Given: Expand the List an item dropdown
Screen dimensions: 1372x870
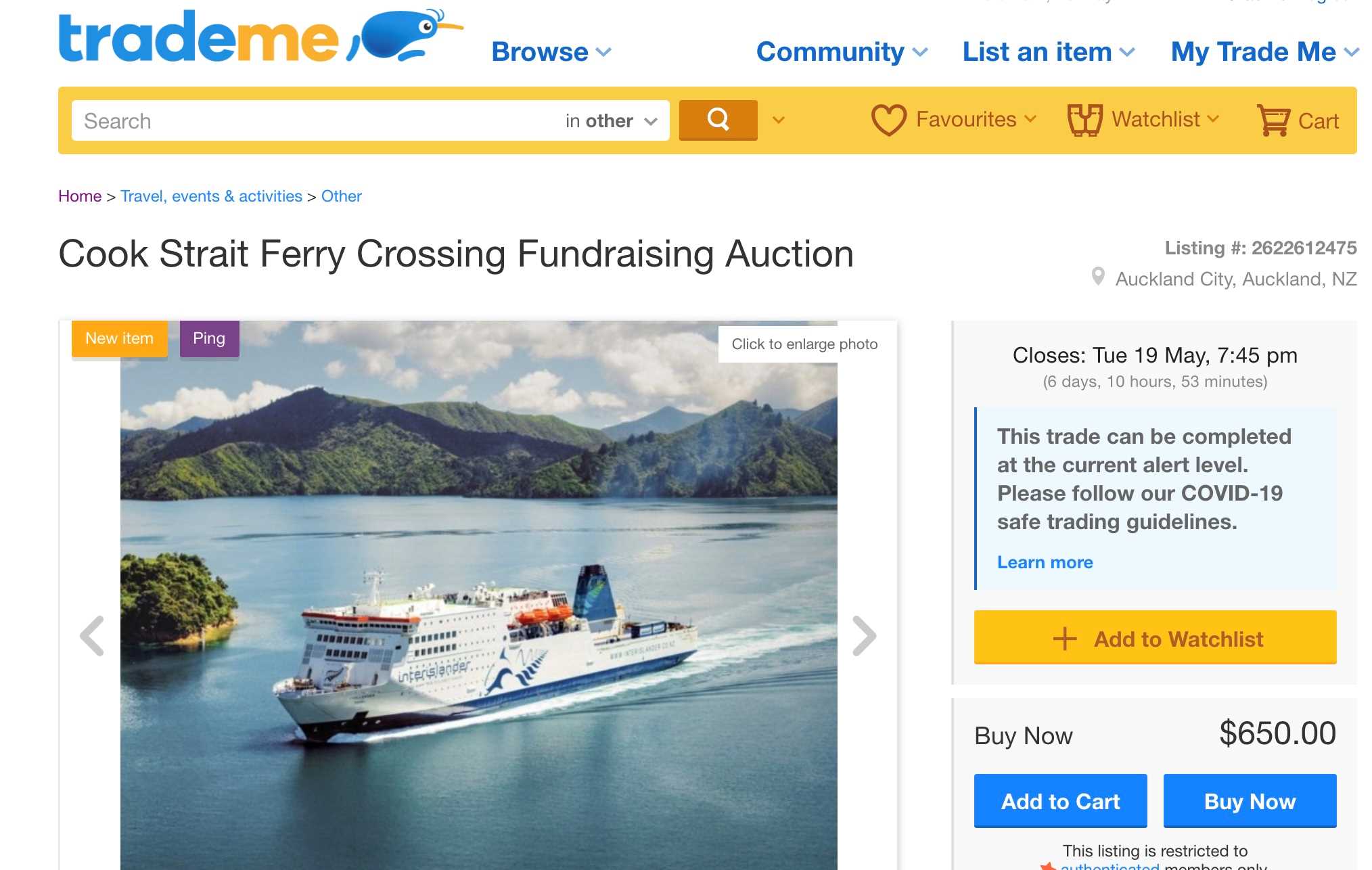Looking at the screenshot, I should coord(1048,52).
